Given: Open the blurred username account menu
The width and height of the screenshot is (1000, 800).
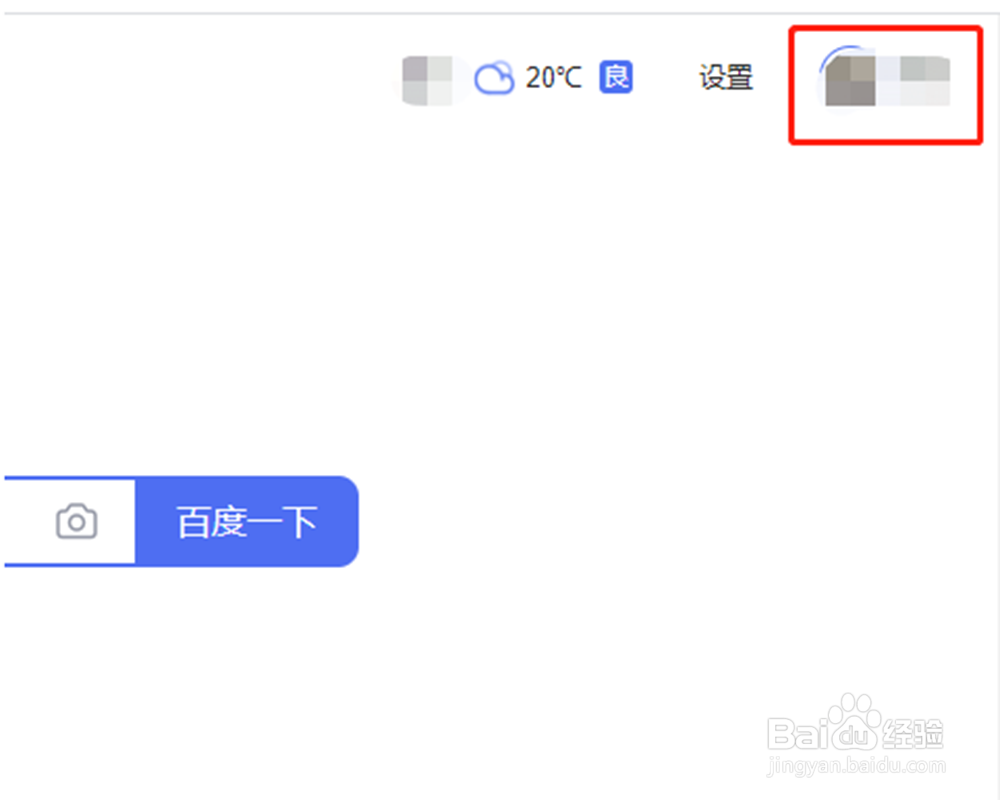Looking at the screenshot, I should coord(914,80).
